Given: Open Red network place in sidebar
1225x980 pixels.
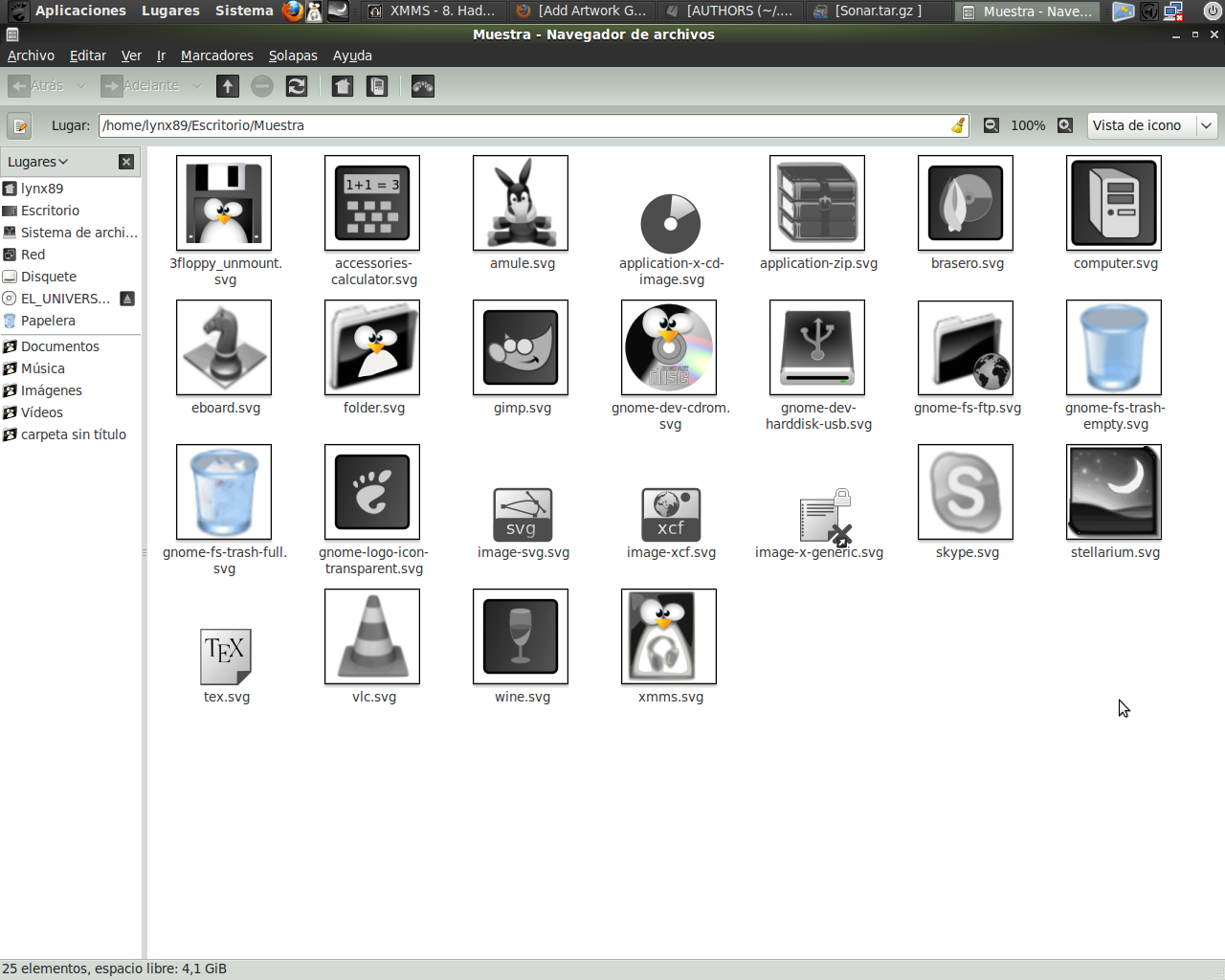Looking at the screenshot, I should point(71,255).
